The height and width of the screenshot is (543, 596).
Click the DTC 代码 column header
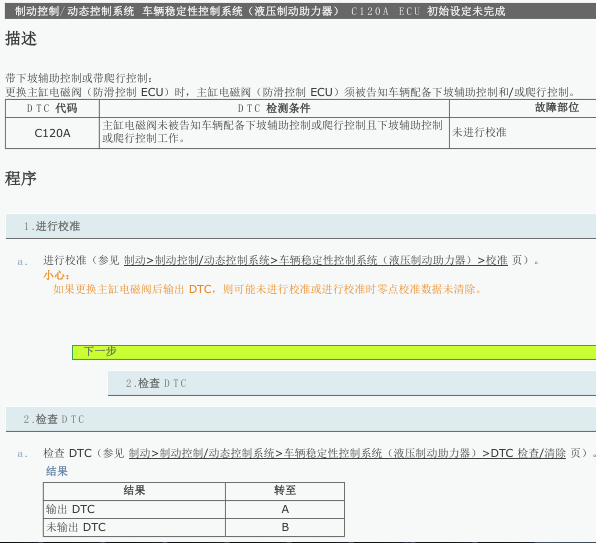52,108
